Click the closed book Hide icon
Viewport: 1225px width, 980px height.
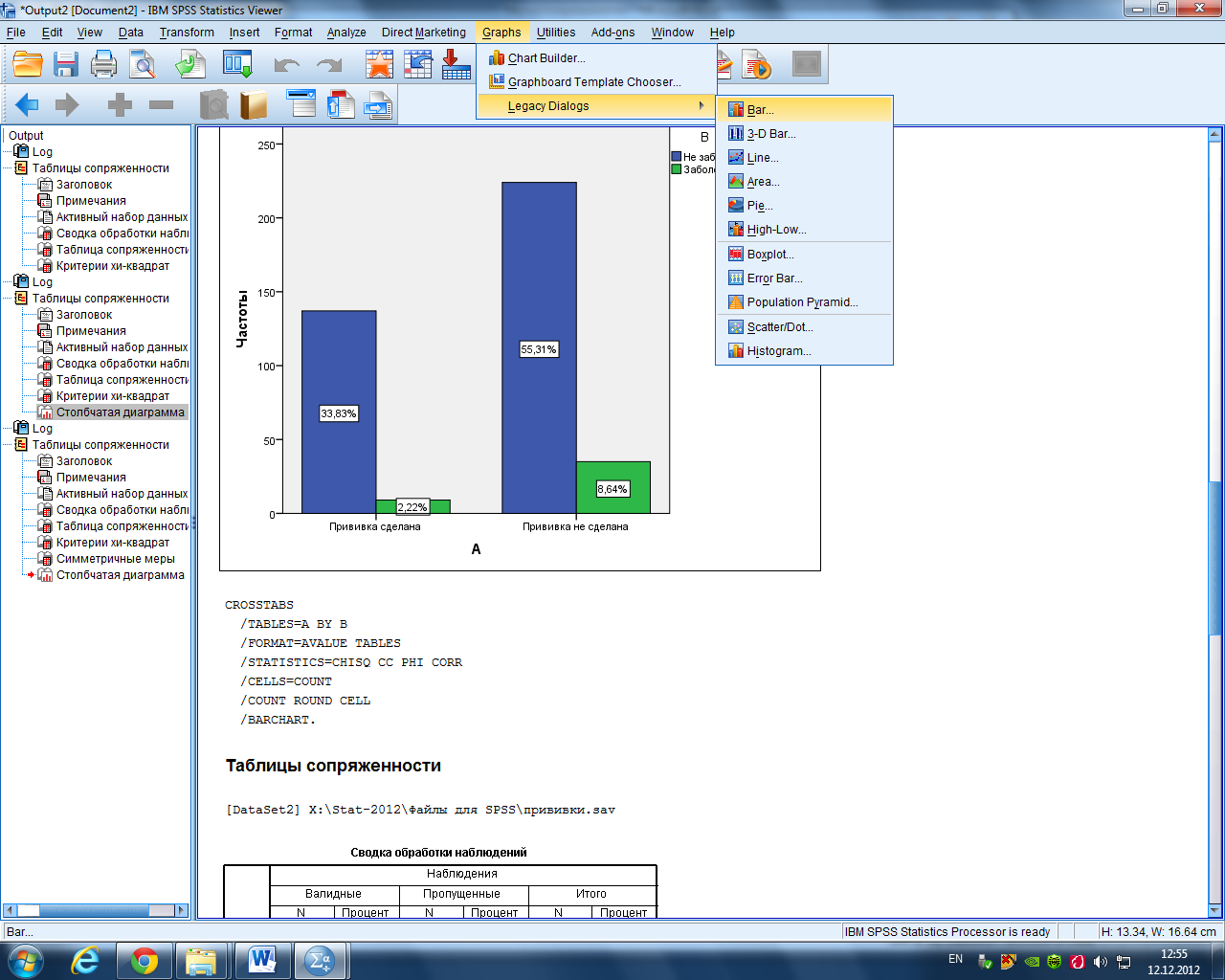tap(254, 104)
